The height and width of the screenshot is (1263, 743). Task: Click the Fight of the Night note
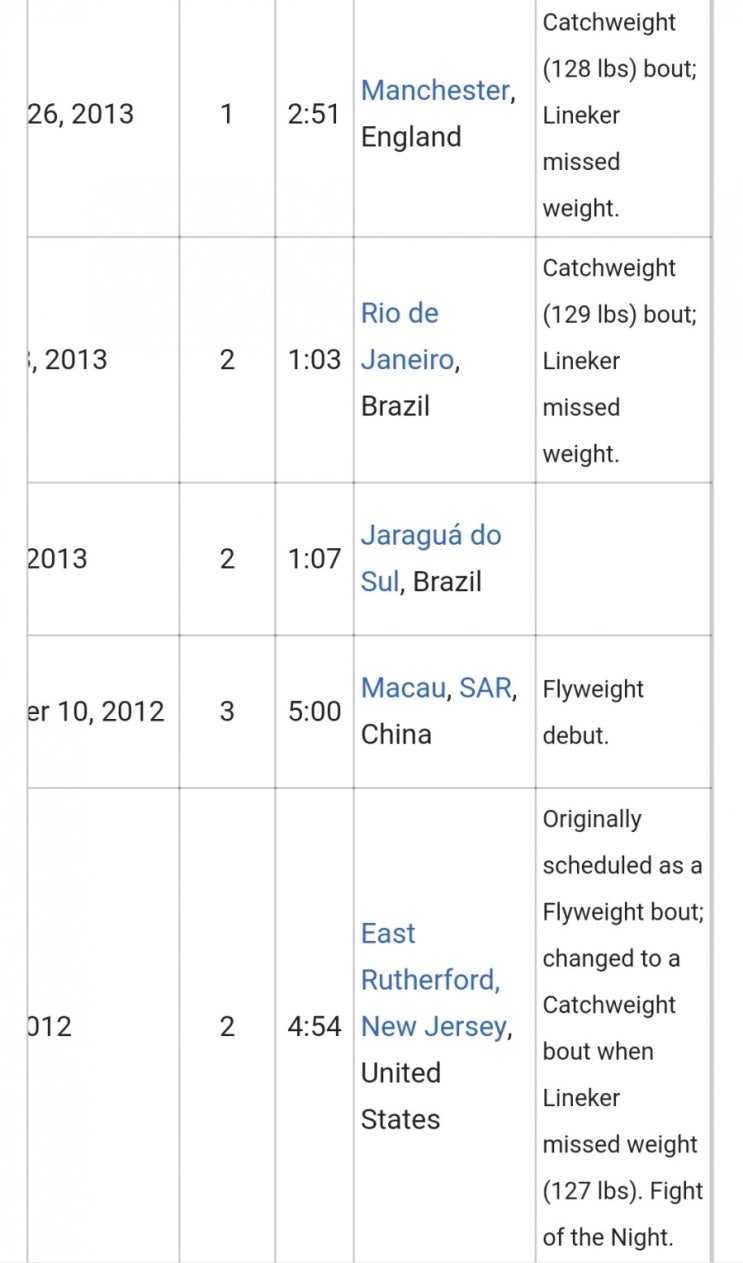point(623,1214)
